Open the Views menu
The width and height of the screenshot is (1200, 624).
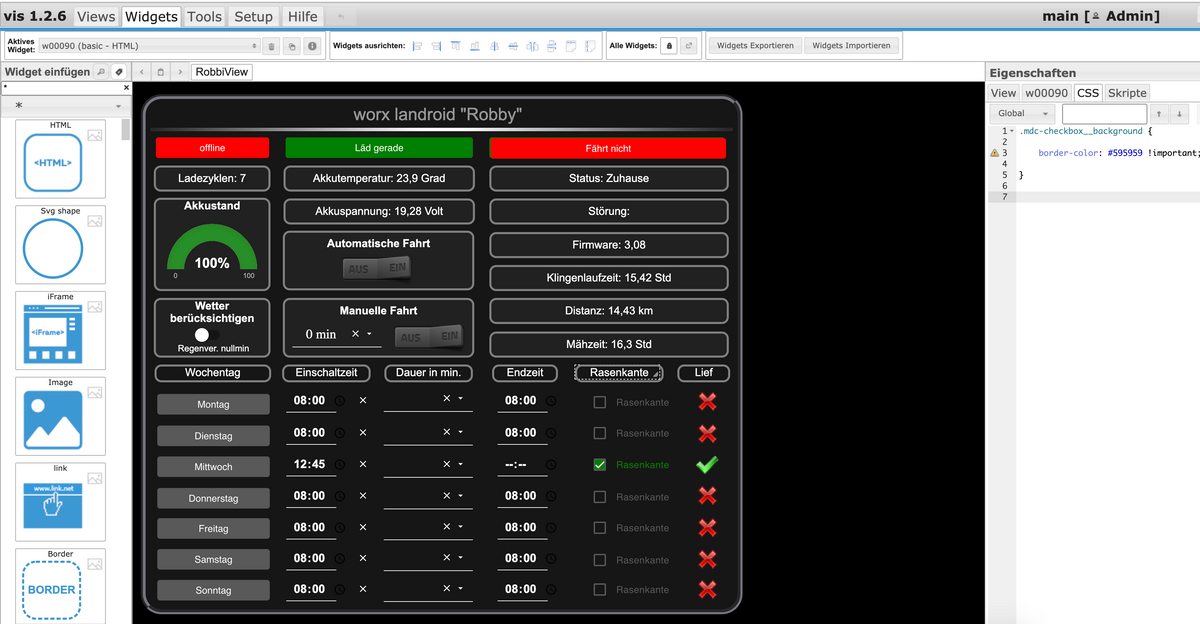pos(96,17)
